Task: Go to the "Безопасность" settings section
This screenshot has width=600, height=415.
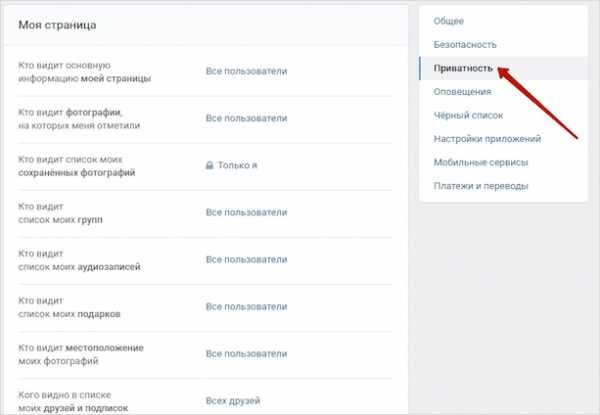Action: pos(465,45)
